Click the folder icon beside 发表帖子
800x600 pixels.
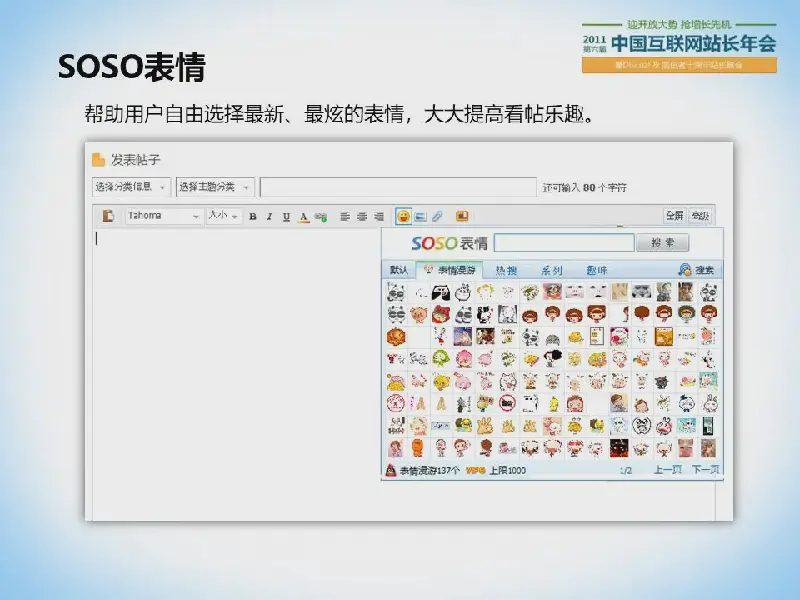tap(98, 160)
